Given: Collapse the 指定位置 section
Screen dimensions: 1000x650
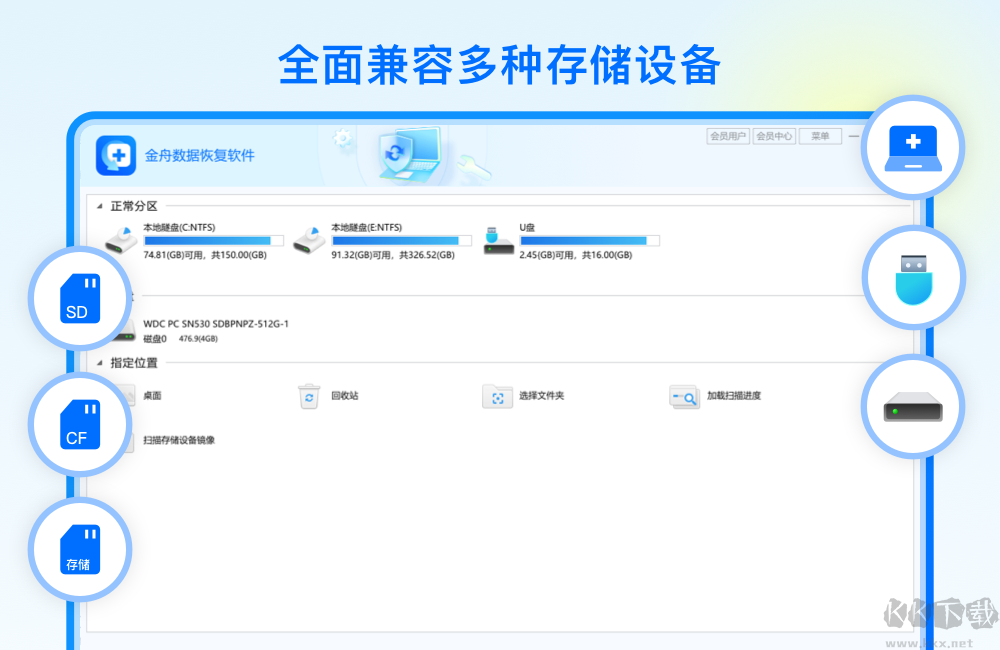Looking at the screenshot, I should (100, 363).
